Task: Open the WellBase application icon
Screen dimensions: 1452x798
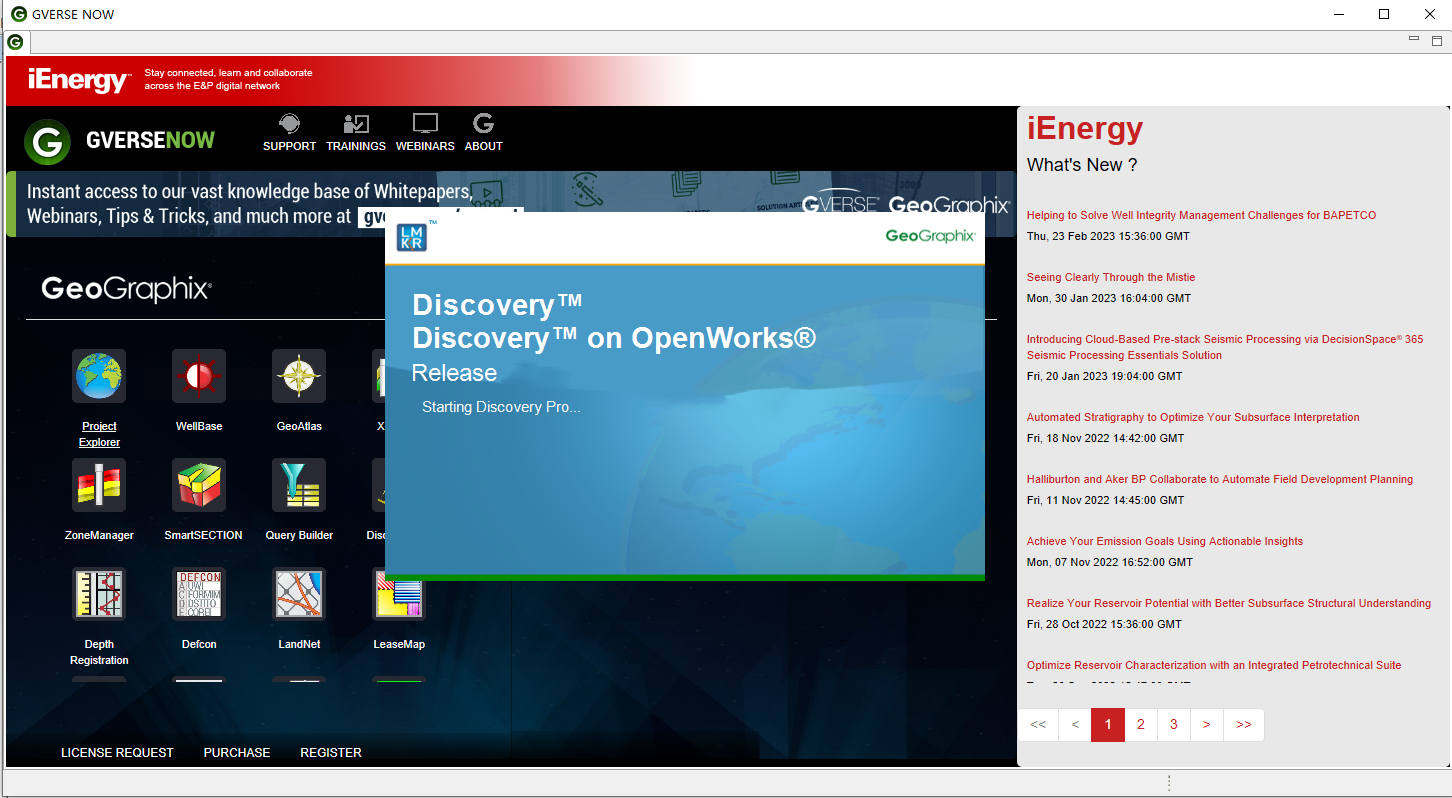Action: (x=199, y=376)
